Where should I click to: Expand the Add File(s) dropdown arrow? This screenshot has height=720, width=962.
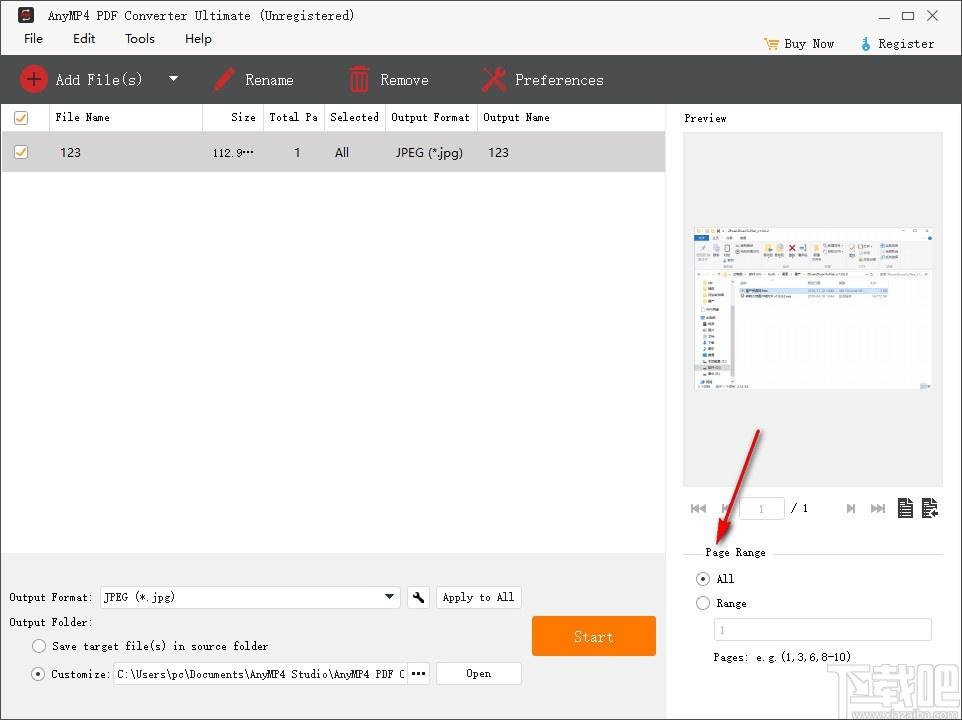click(x=174, y=79)
